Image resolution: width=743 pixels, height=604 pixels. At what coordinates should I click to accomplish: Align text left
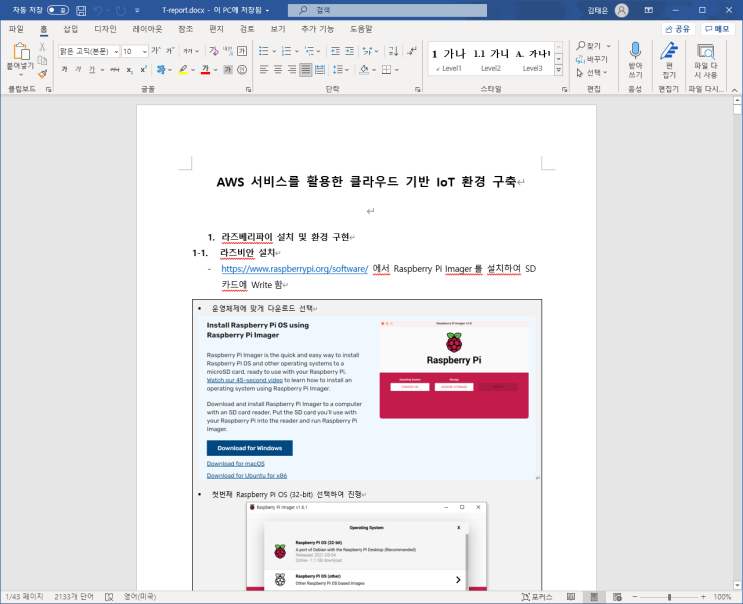(264, 70)
